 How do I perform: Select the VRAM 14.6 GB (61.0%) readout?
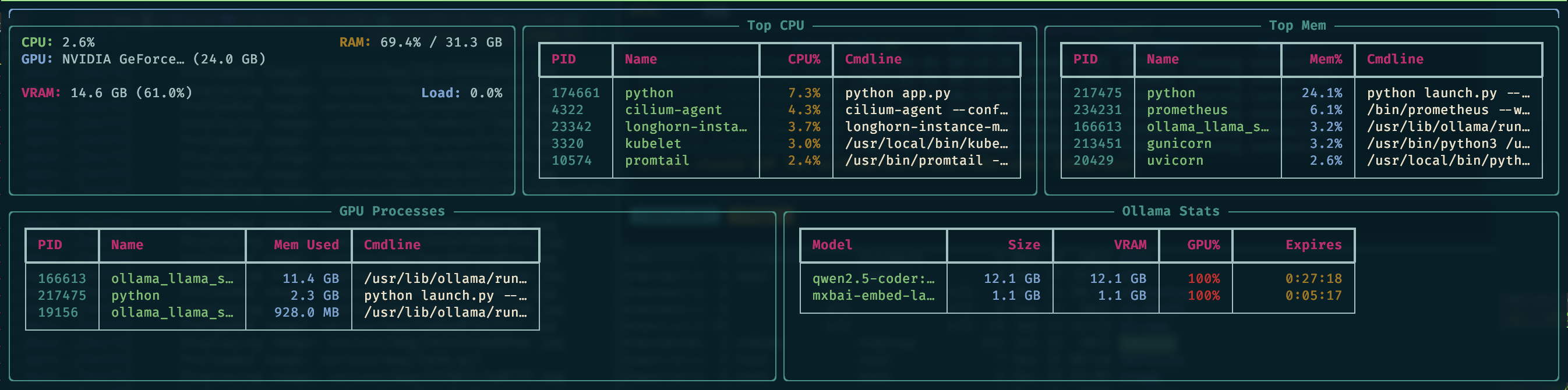107,93
